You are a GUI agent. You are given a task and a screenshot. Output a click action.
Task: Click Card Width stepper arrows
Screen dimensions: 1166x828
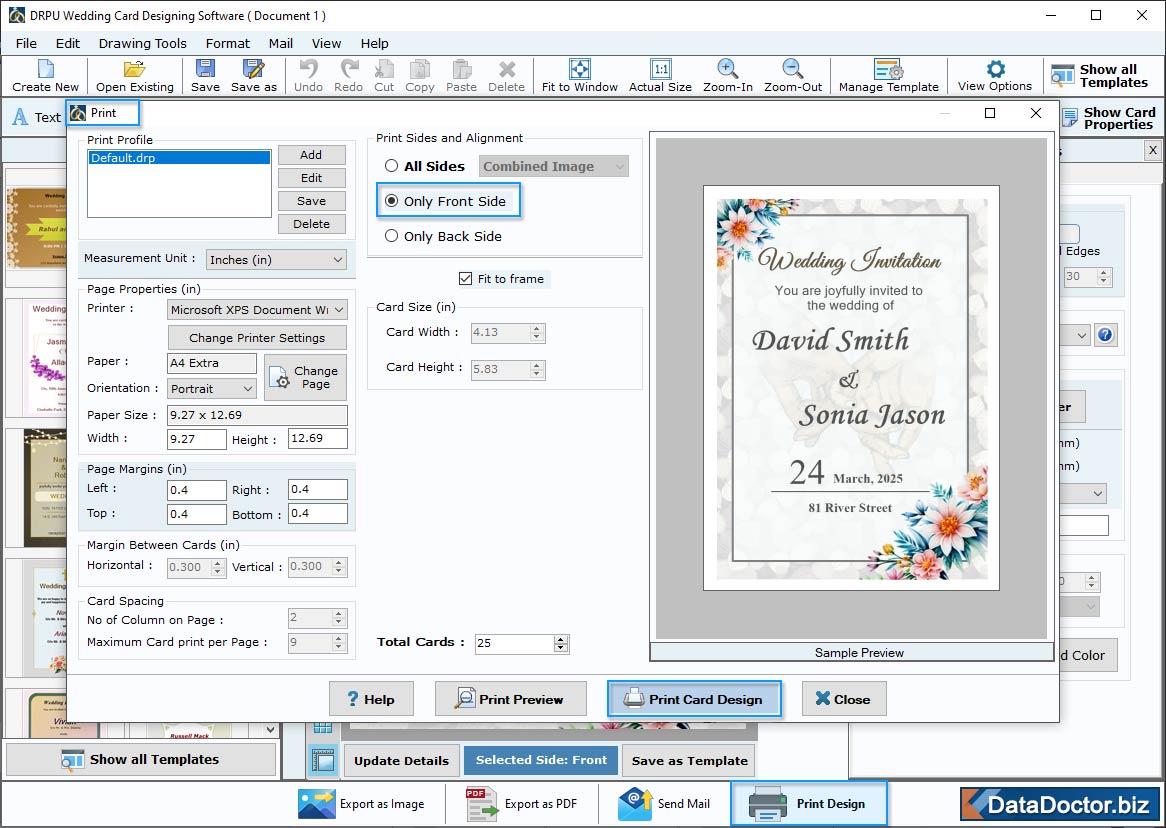pyautogui.click(x=537, y=333)
